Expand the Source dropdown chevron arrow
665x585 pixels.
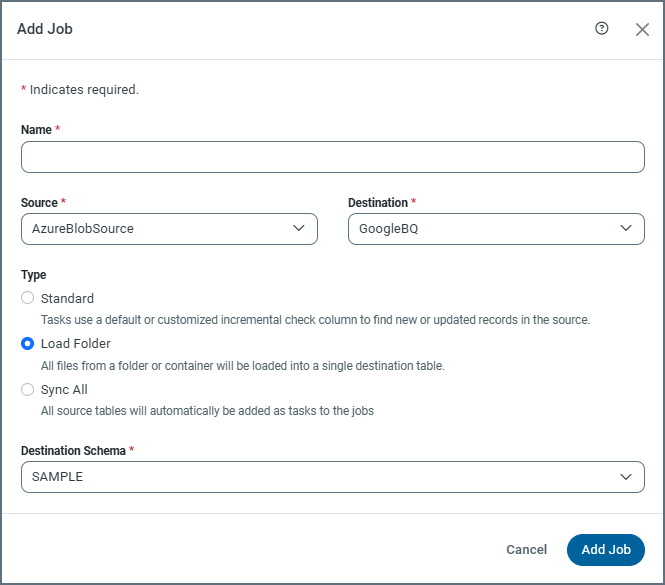tap(299, 229)
